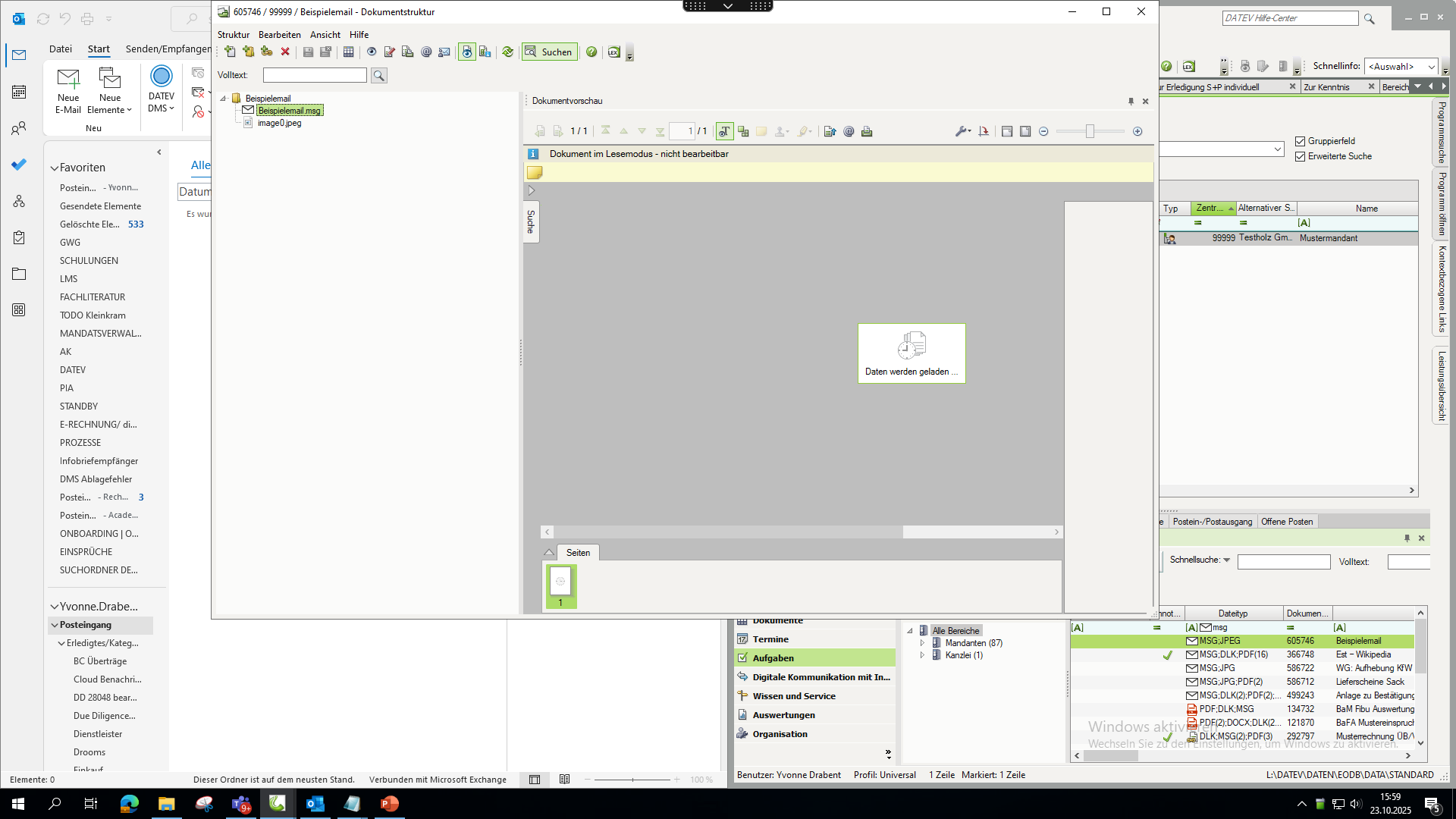Open the wrench settings tool in the preview toolbar
The height and width of the screenshot is (819, 1456).
pyautogui.click(x=962, y=131)
